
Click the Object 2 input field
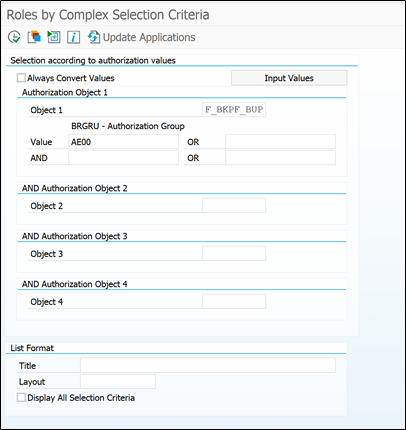click(234, 206)
